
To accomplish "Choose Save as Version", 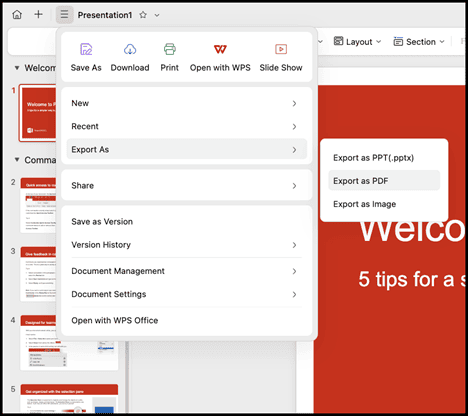I will [187, 222].
